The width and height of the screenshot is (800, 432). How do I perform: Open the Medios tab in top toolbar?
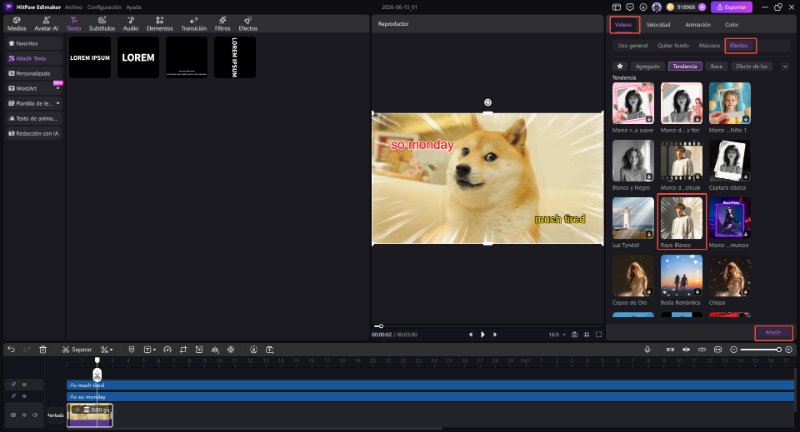pyautogui.click(x=16, y=24)
